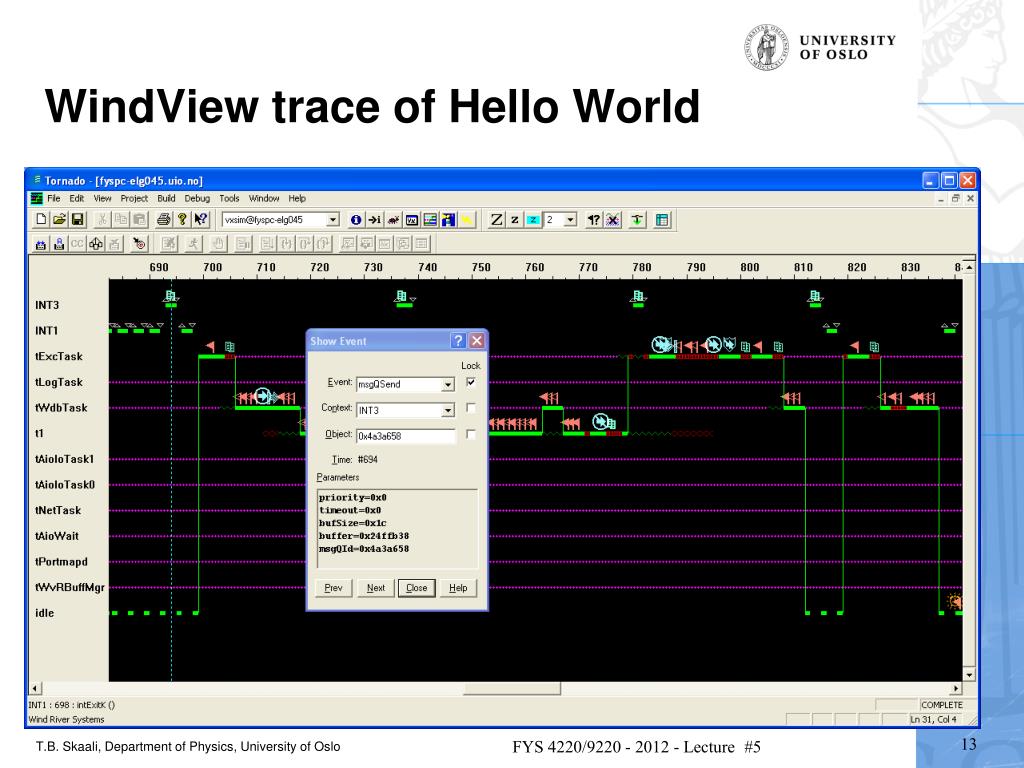The width and height of the screenshot is (1024, 768).
Task: Click the INT3 event marker near time 735
Action: click(x=402, y=298)
